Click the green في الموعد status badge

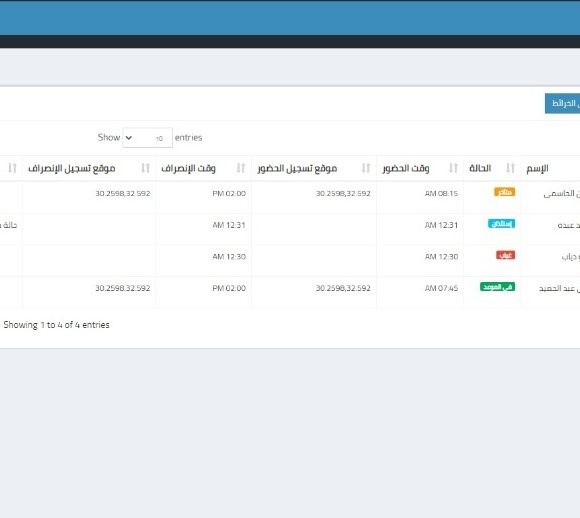(497, 287)
